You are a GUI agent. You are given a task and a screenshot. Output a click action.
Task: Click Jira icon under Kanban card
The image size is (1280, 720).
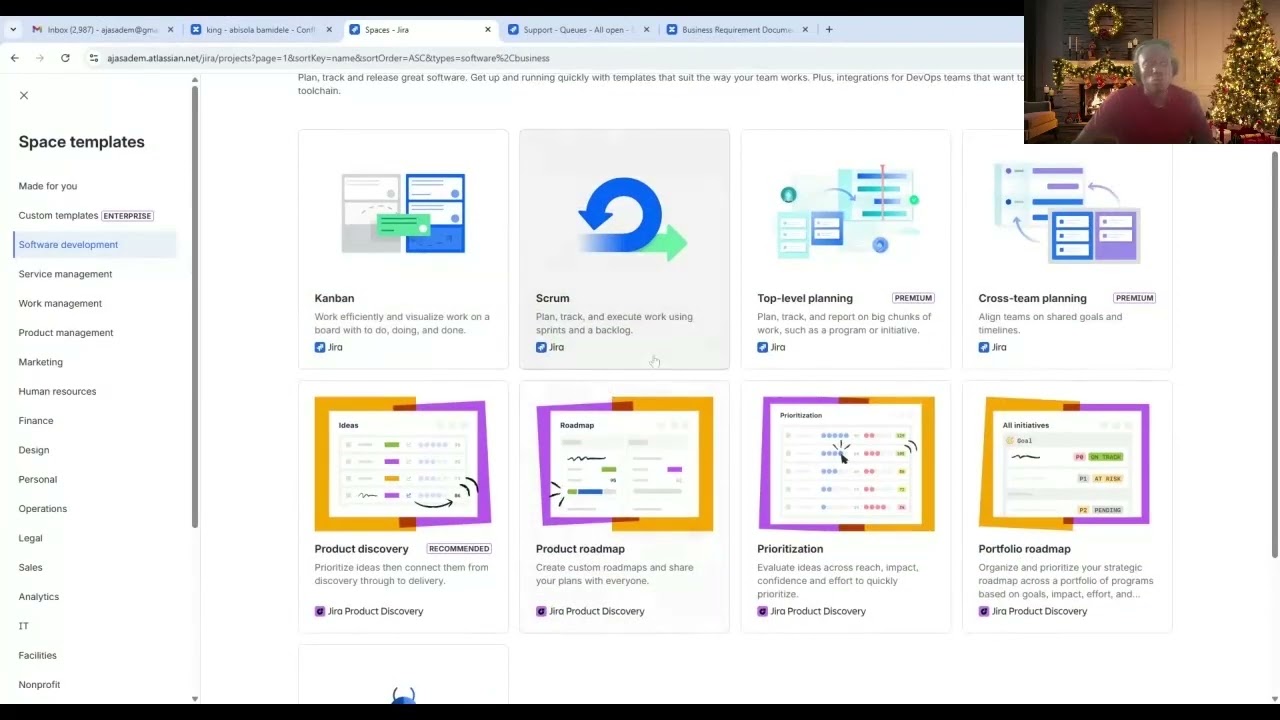pos(320,347)
